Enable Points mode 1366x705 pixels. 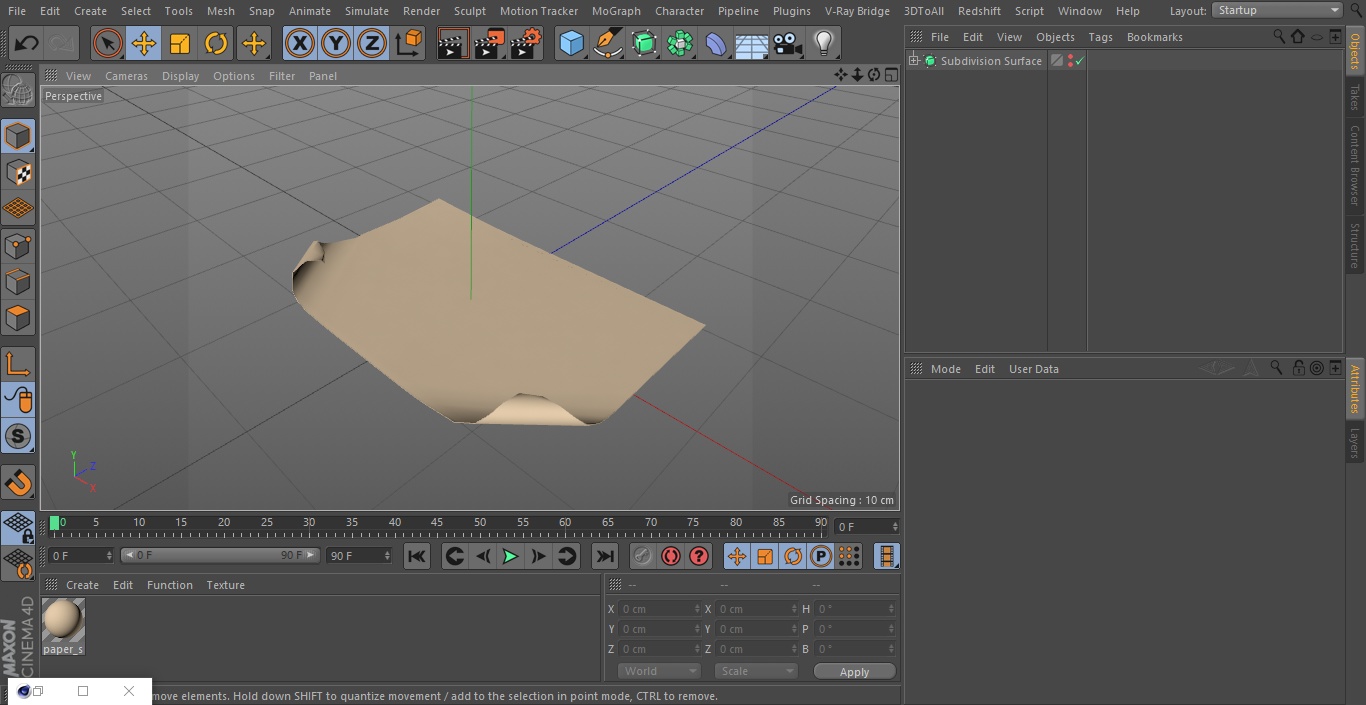(x=18, y=245)
